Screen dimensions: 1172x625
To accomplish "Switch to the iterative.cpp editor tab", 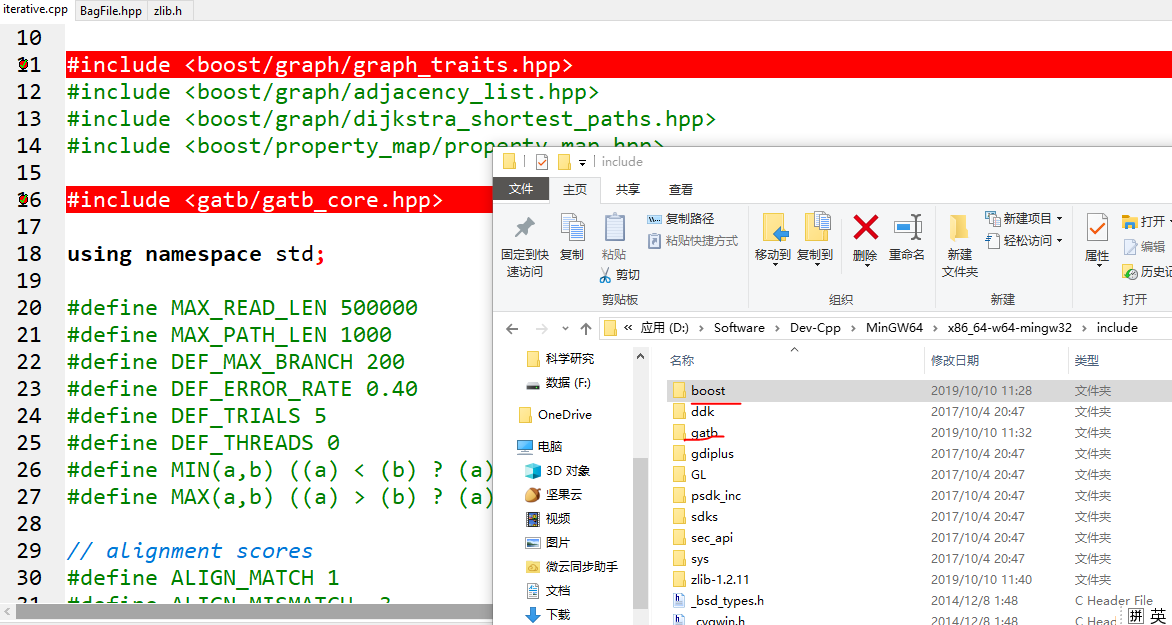I will [36, 10].
